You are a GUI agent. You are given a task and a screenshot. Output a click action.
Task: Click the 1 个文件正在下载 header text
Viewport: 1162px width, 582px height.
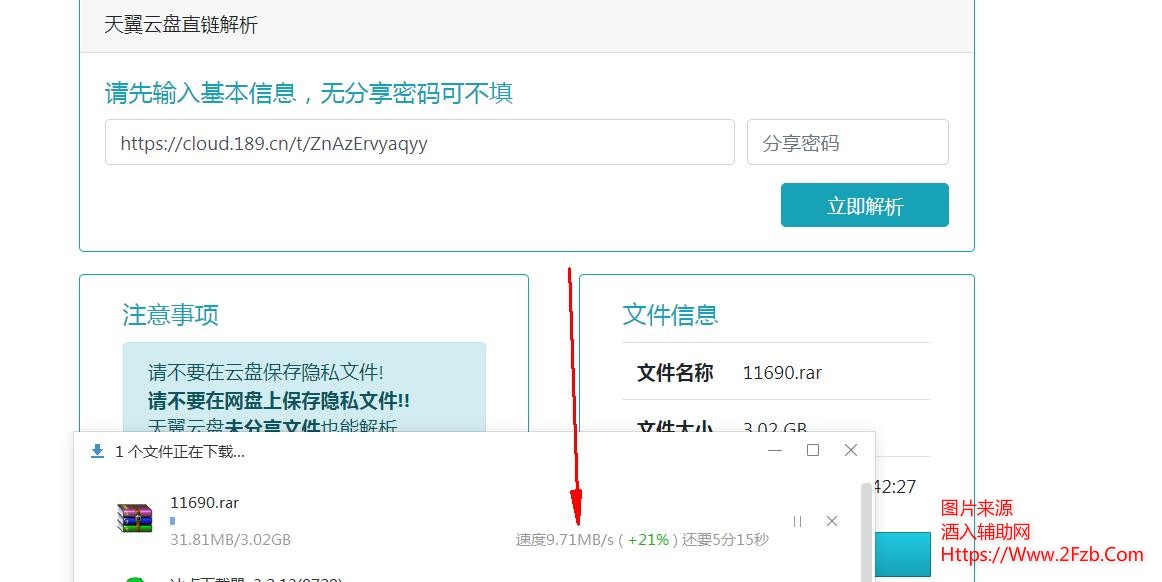pyautogui.click(x=180, y=452)
